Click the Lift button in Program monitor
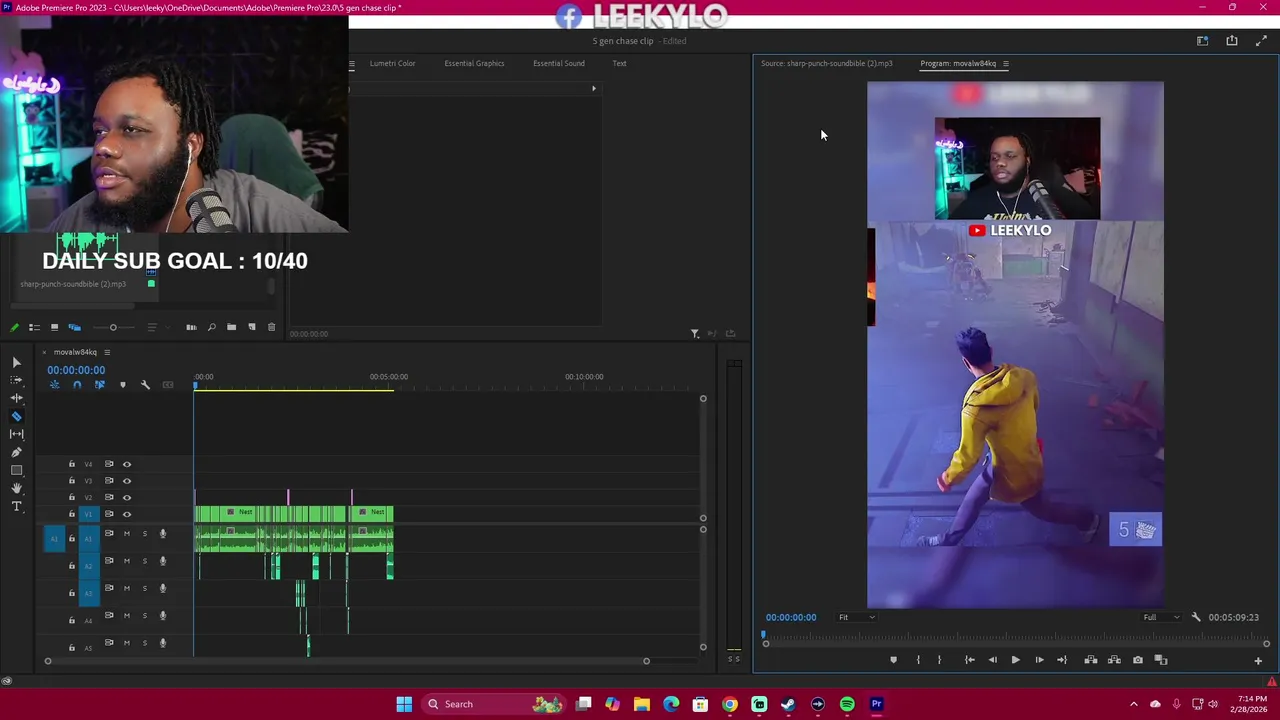 click(1091, 660)
